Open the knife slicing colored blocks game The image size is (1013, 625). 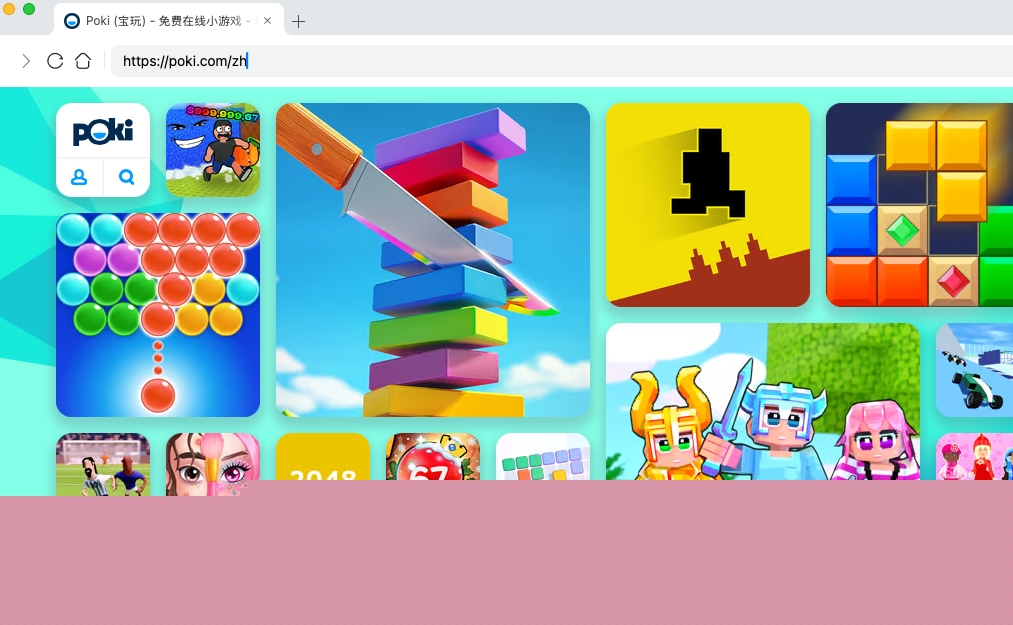[432, 259]
